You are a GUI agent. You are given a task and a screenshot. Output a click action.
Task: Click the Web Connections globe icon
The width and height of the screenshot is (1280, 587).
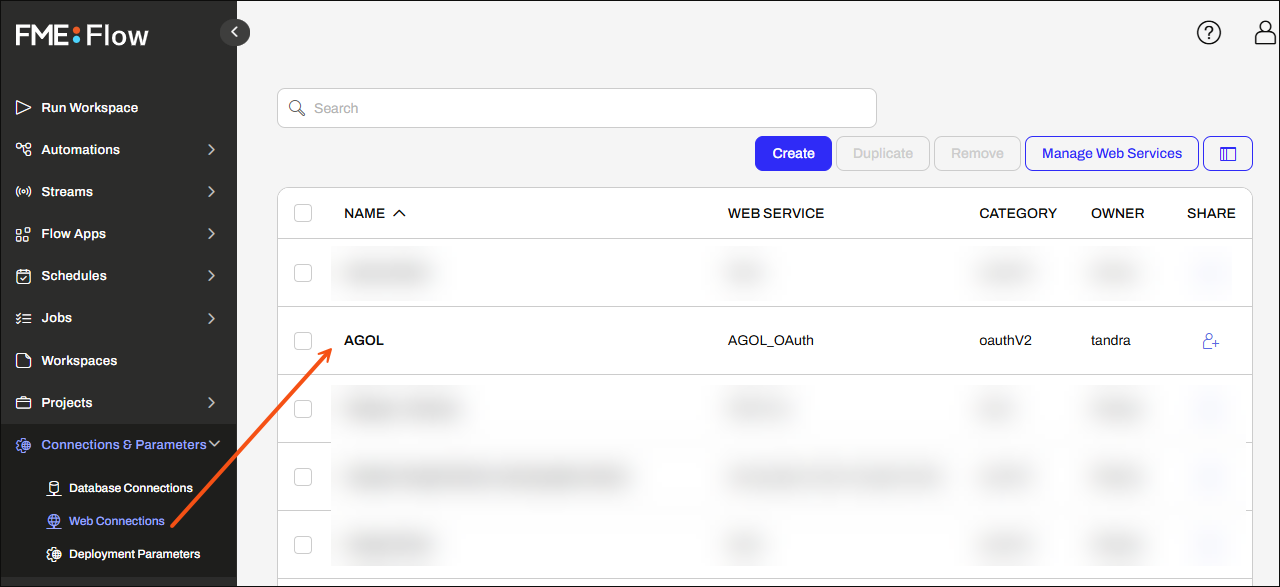pos(54,521)
